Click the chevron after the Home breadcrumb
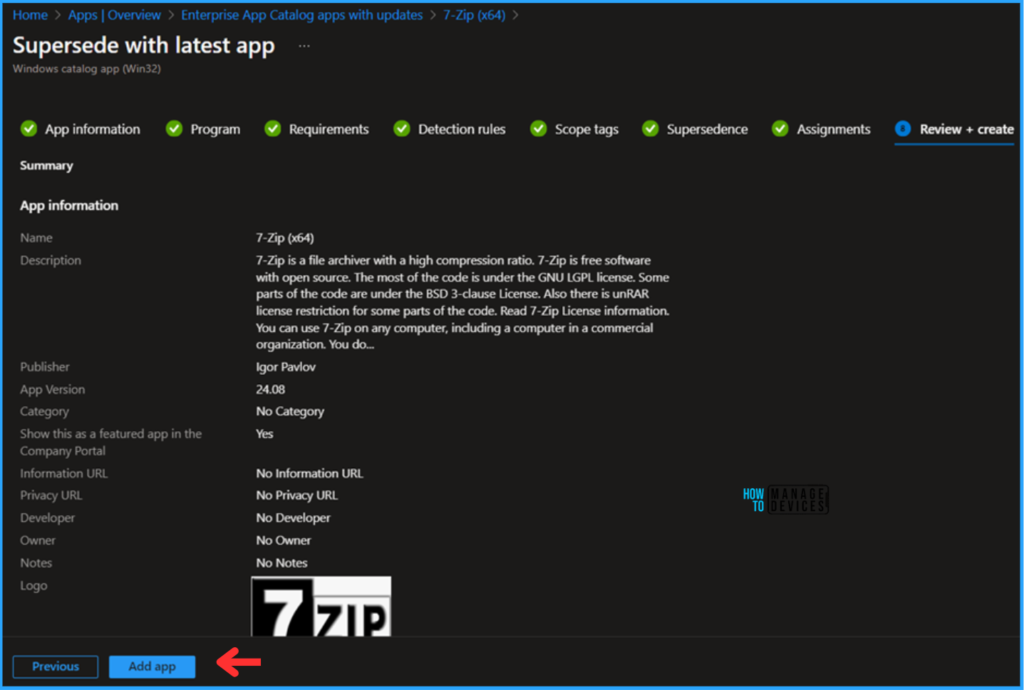Viewport: 1024px width, 690px height. 57,15
